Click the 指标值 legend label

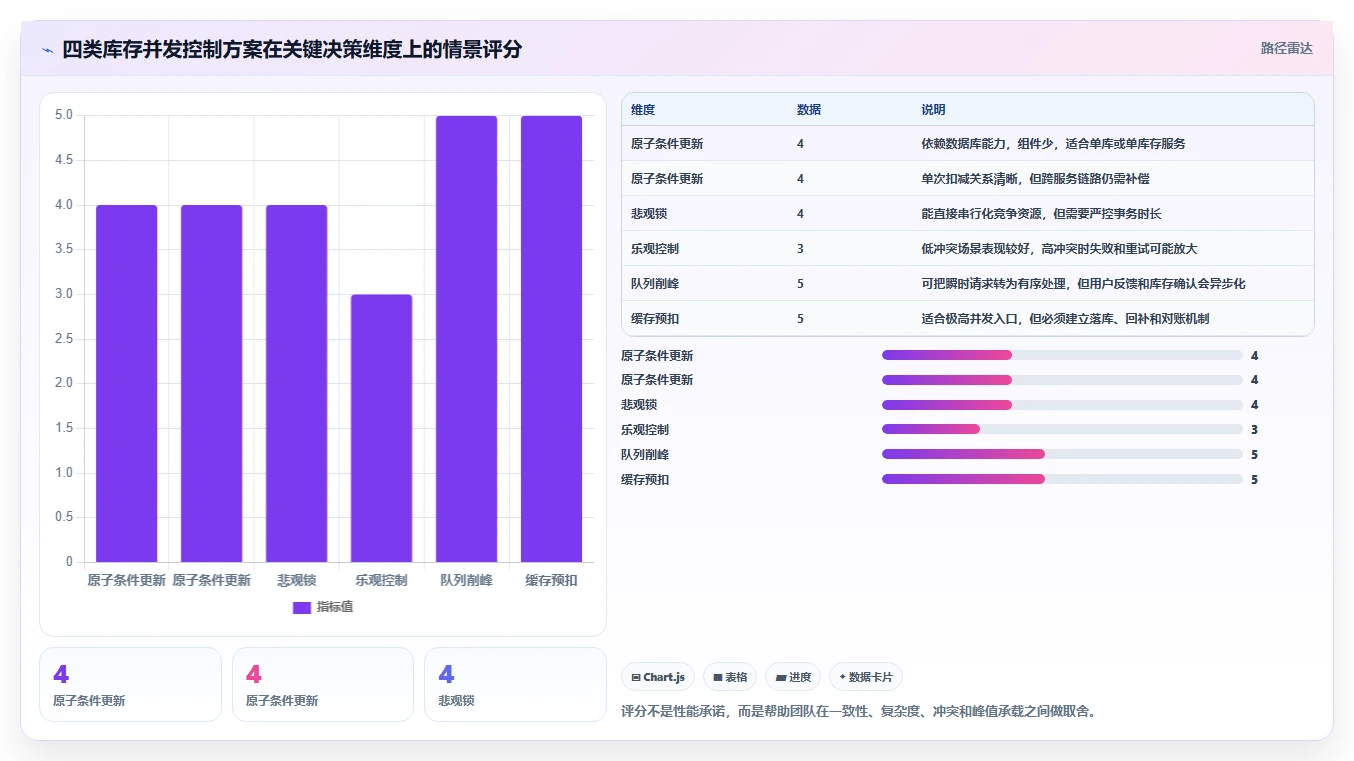click(335, 607)
